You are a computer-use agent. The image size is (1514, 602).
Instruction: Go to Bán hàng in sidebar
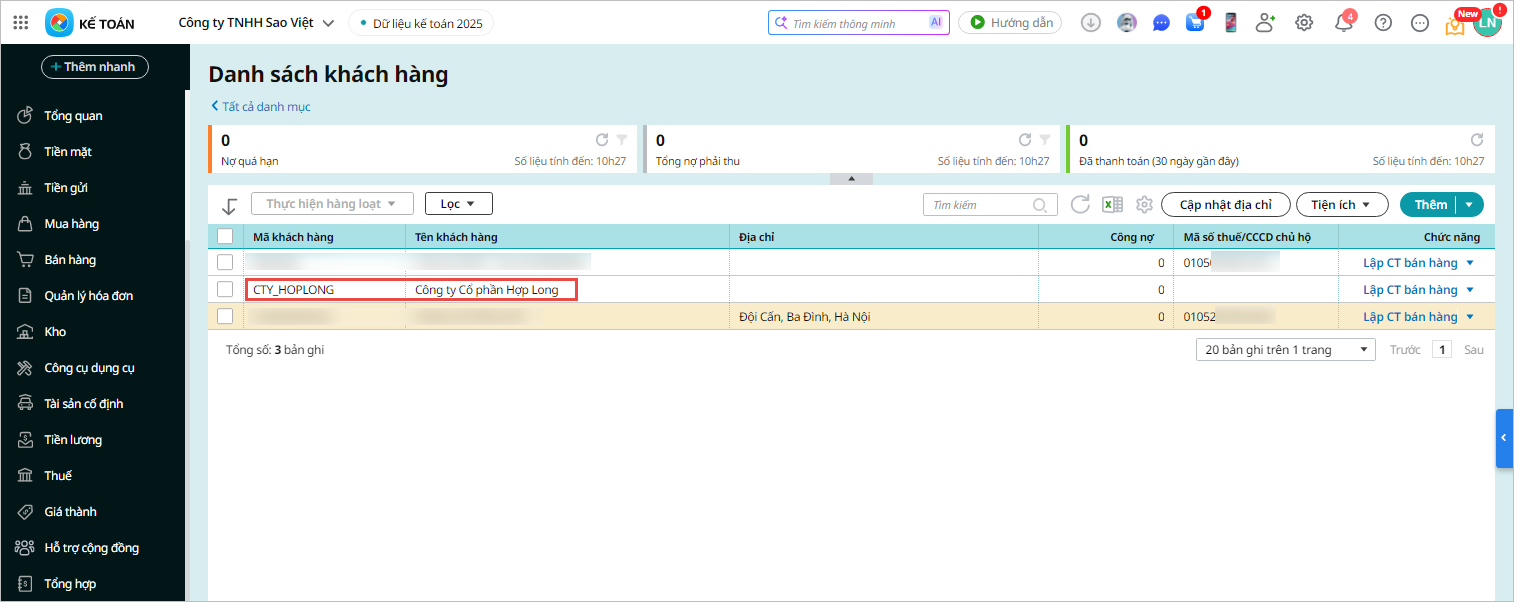click(x=70, y=260)
